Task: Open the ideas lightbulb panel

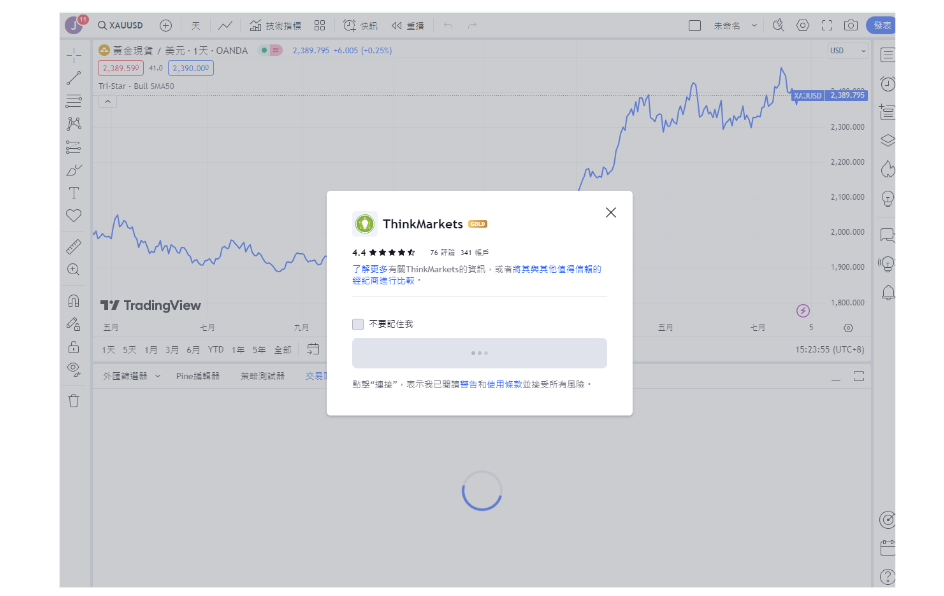Action: point(887,198)
